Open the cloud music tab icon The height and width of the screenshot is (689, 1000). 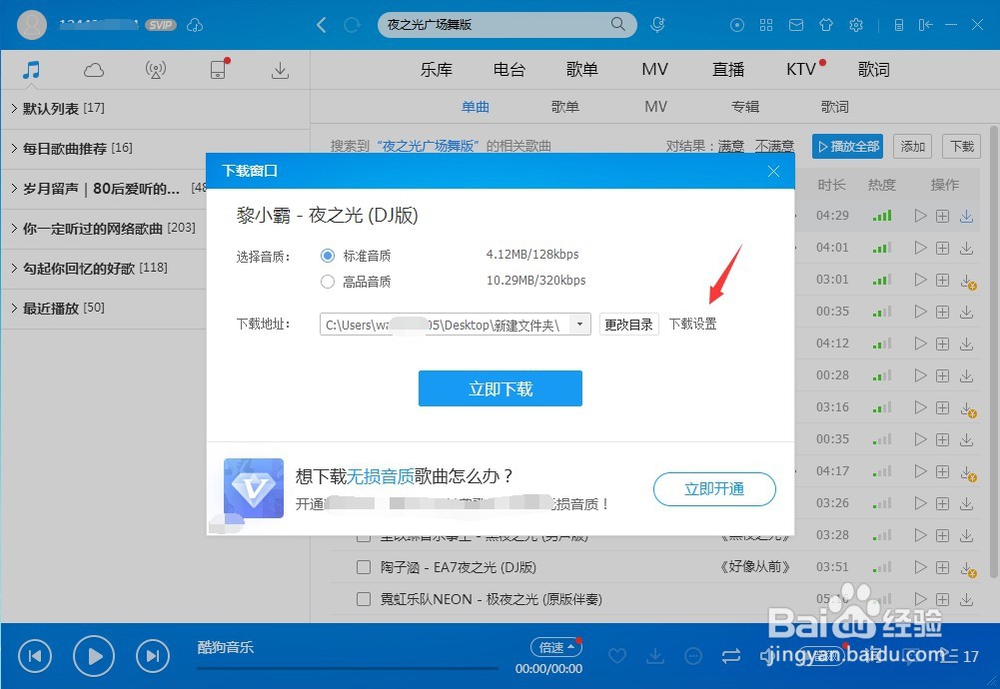pyautogui.click(x=94, y=70)
